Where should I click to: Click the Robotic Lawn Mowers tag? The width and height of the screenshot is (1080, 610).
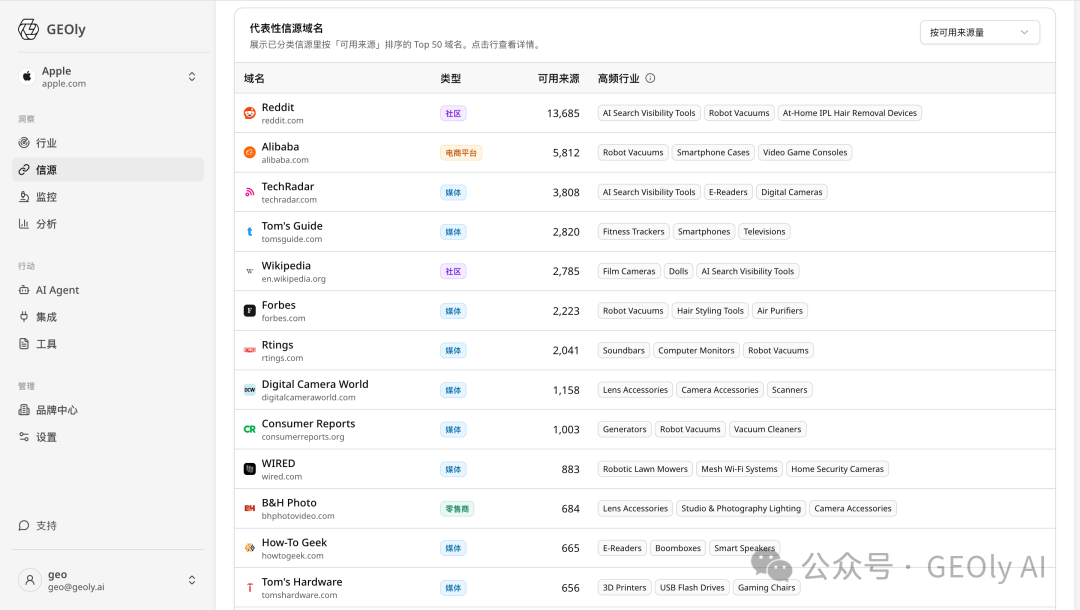pos(645,469)
